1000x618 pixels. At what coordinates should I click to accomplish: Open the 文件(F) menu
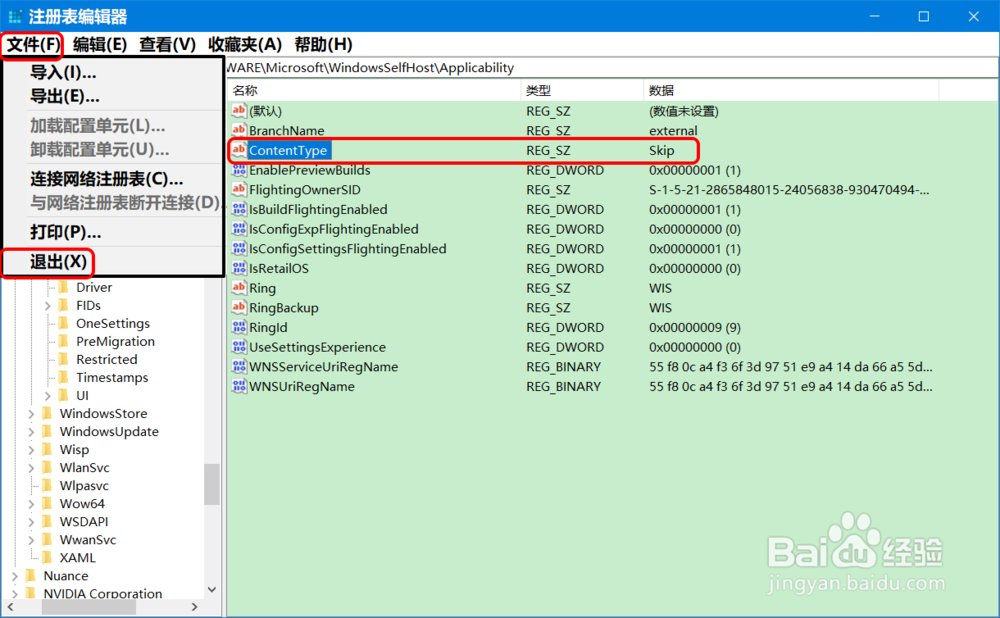pos(33,45)
